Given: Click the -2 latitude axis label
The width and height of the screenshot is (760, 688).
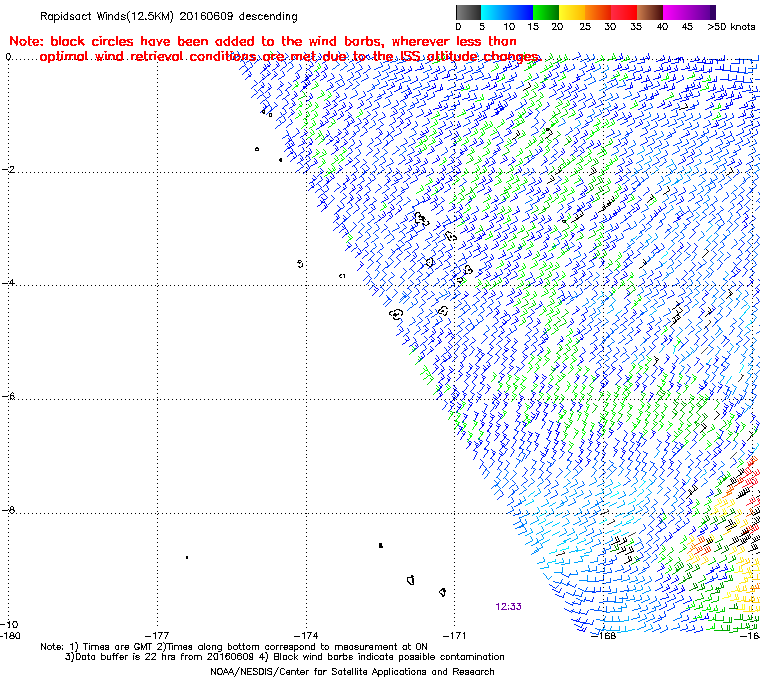Looking at the screenshot, I should pyautogui.click(x=8, y=170).
